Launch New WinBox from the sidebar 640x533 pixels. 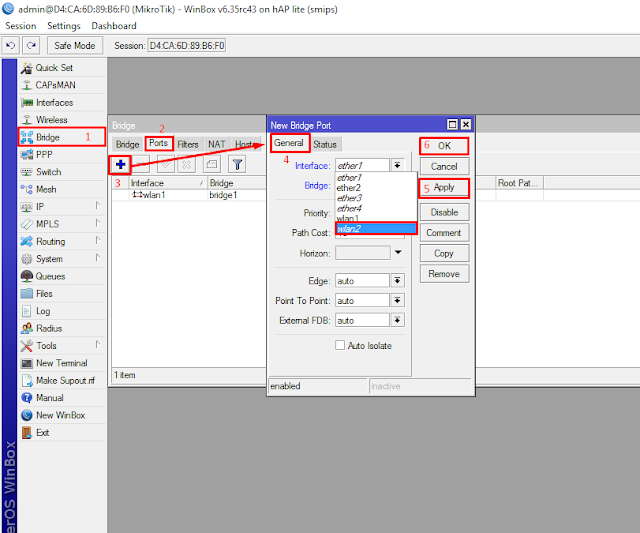pos(62,415)
